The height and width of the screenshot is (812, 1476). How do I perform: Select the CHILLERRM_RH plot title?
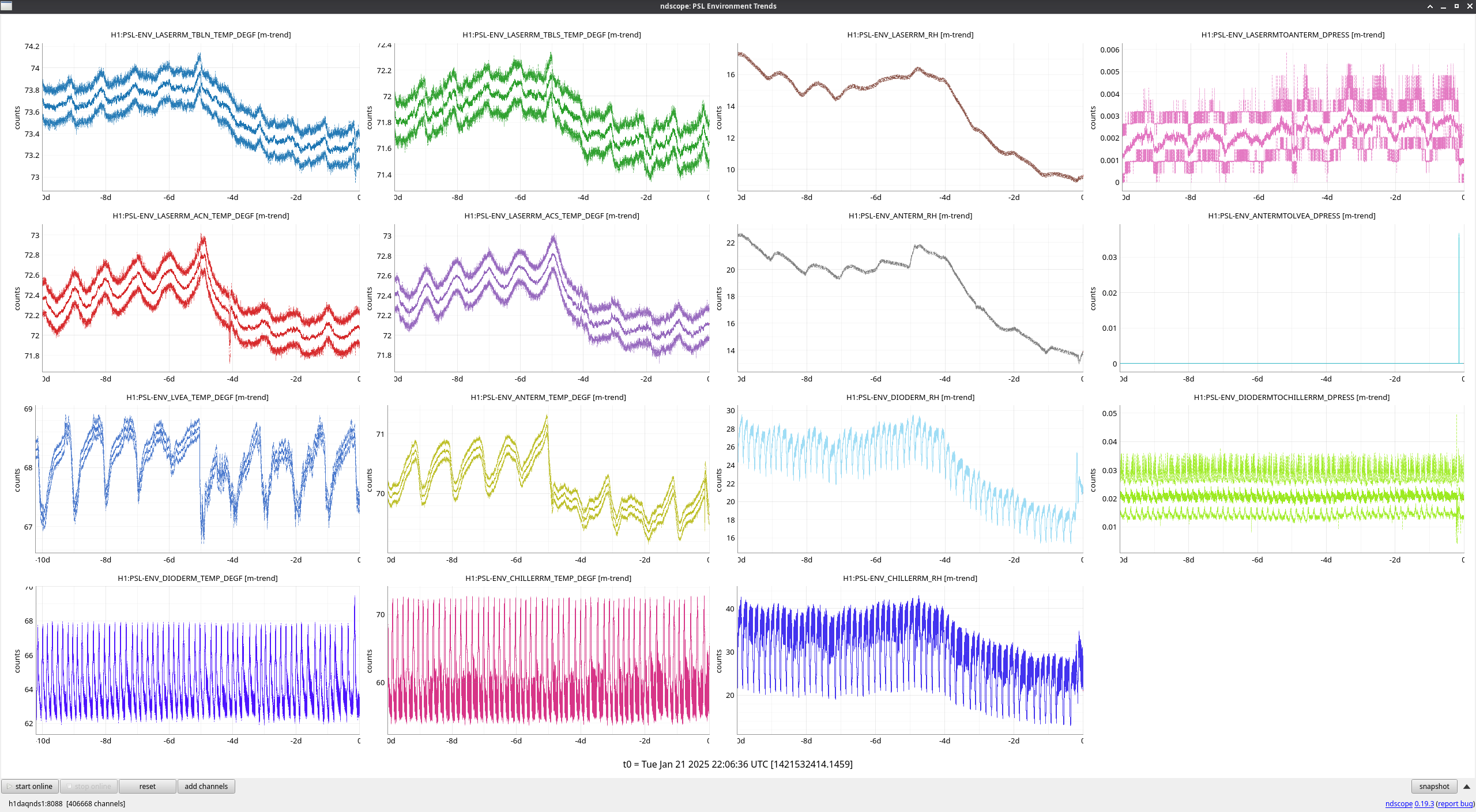[910, 578]
